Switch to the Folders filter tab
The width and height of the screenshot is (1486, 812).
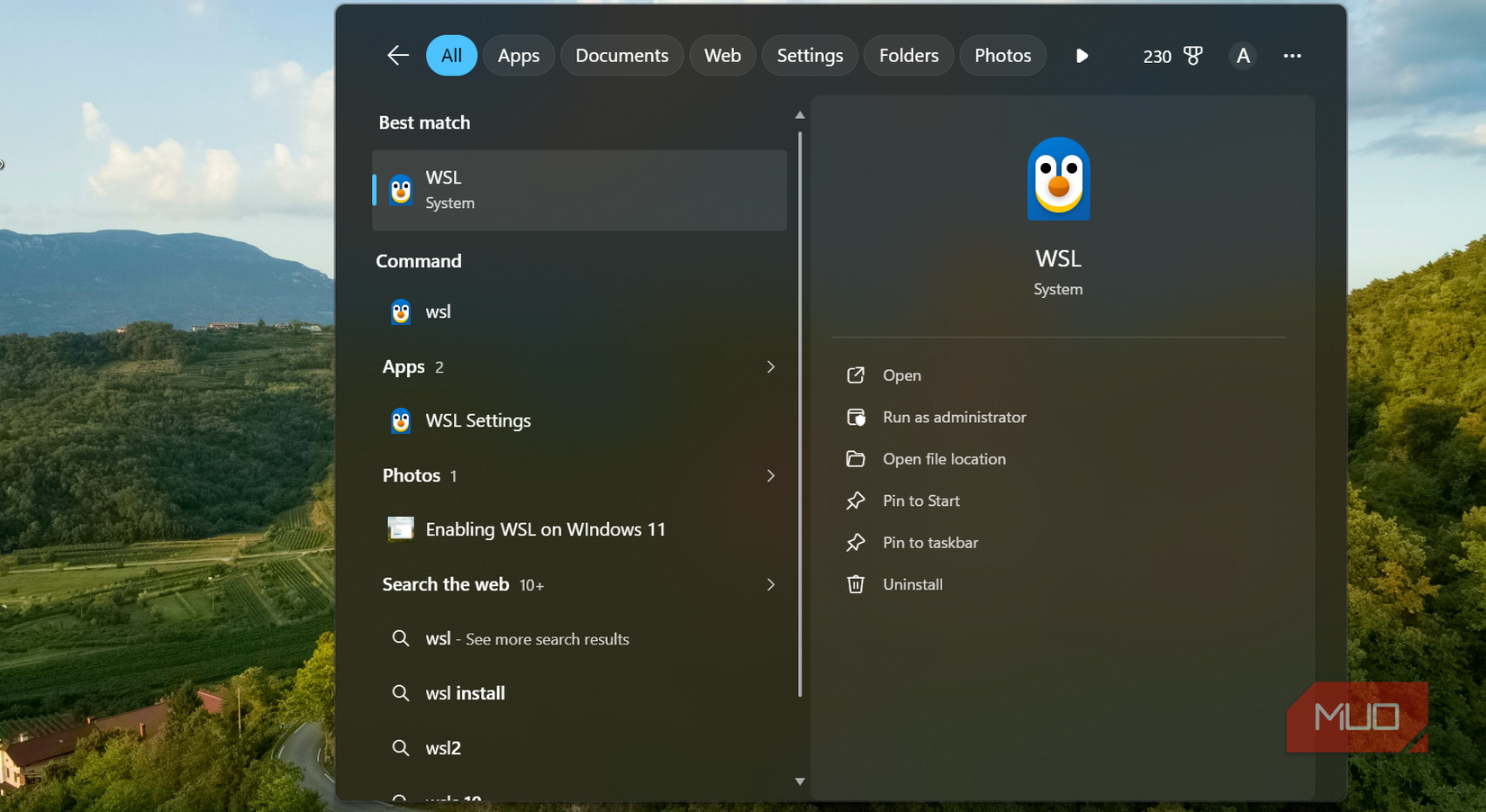tap(909, 56)
